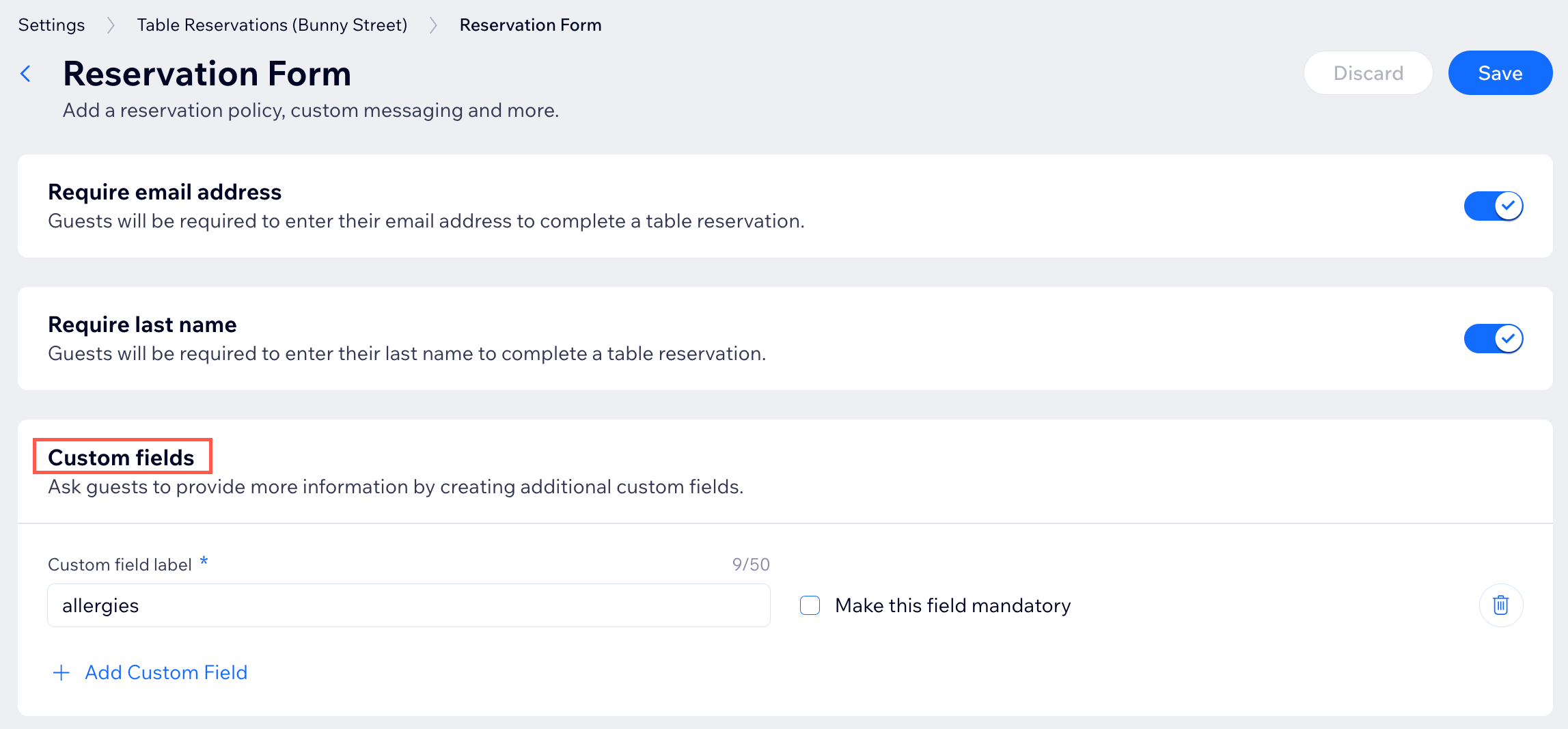Screen dimensions: 1568x729
Task: Edit the allergies custom field label
Action: [409, 605]
